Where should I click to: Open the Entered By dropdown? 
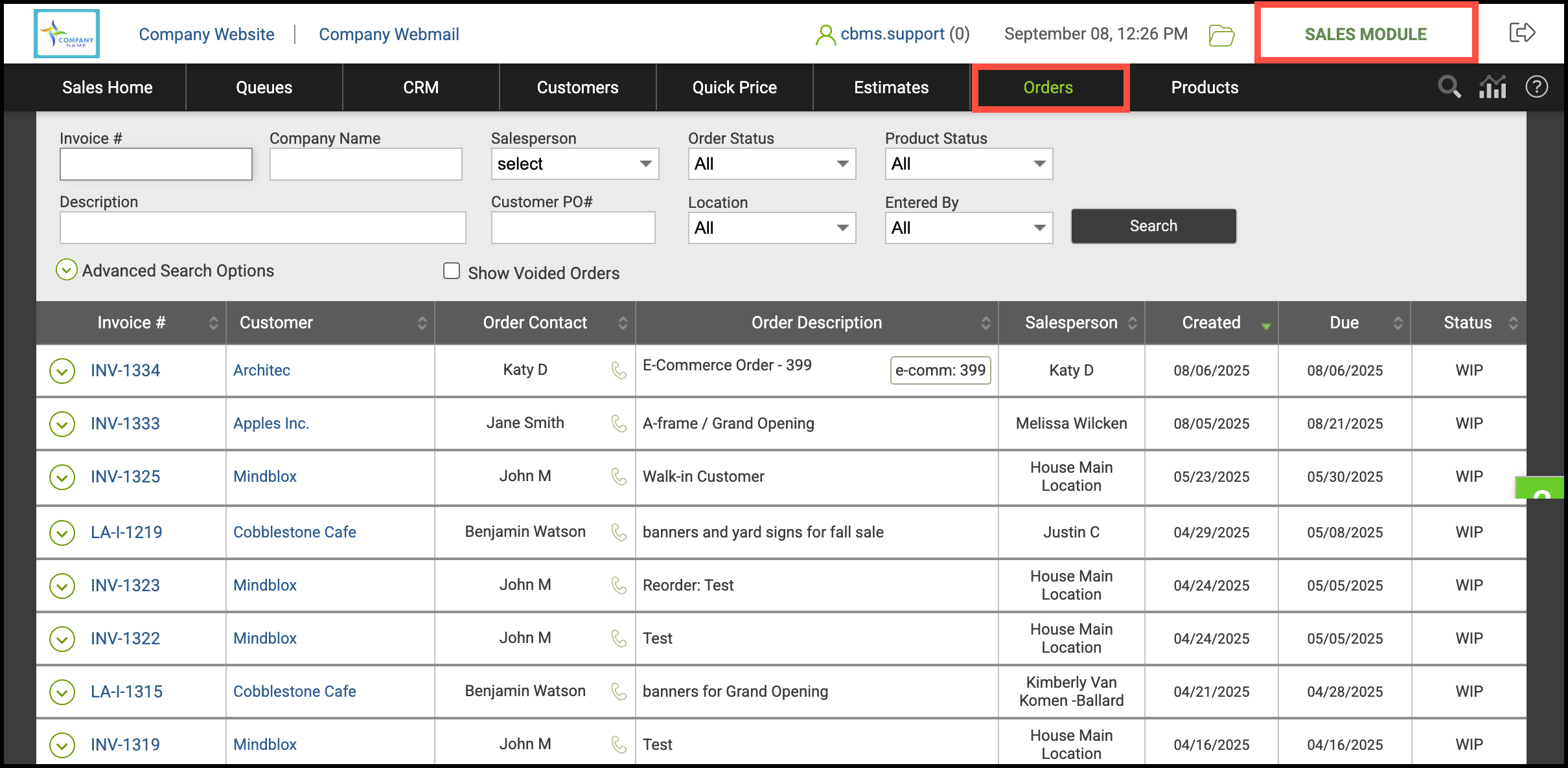968,228
